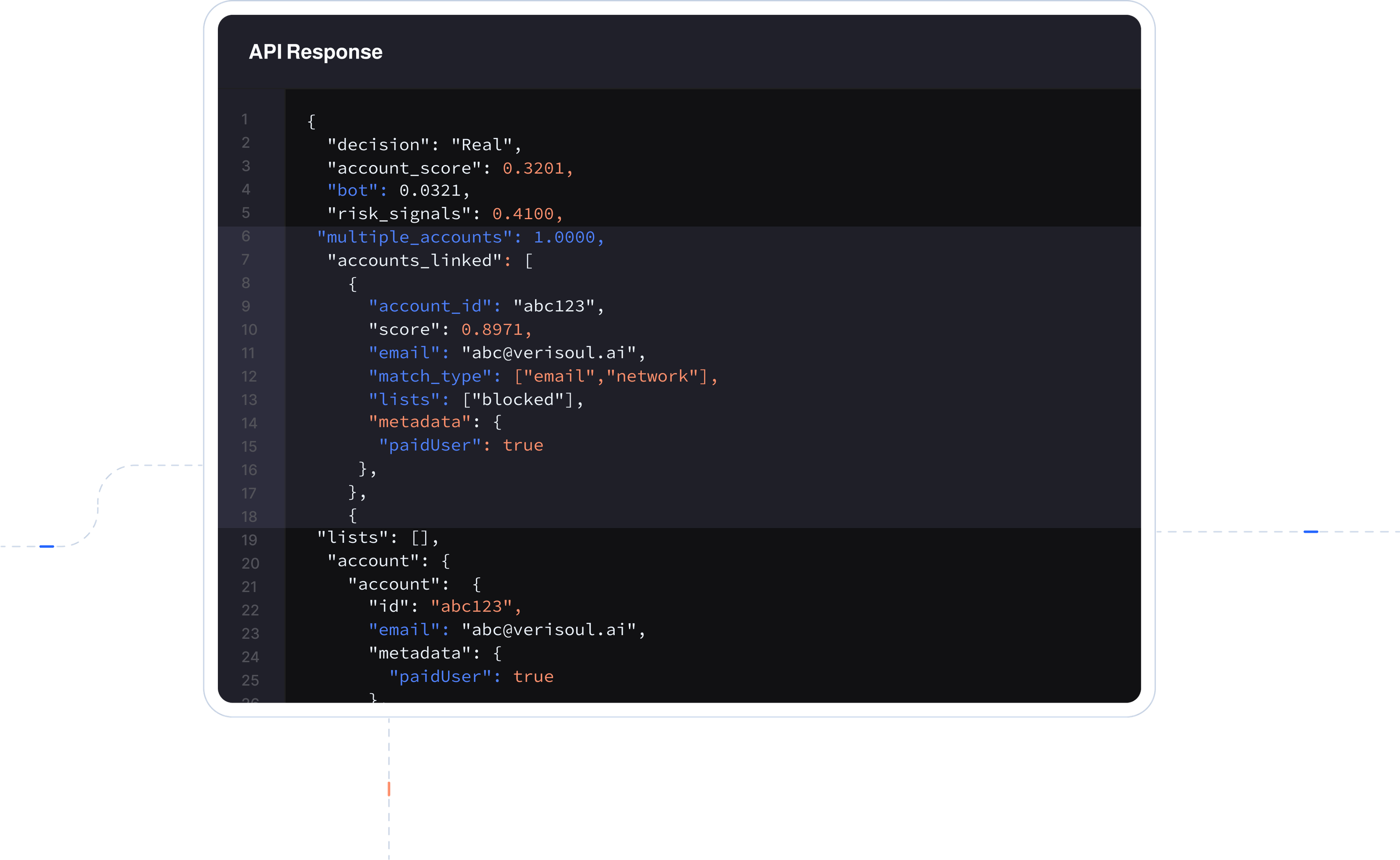This screenshot has width=1400, height=860.
Task: Click the "account_id" key on line 9
Action: [430, 307]
